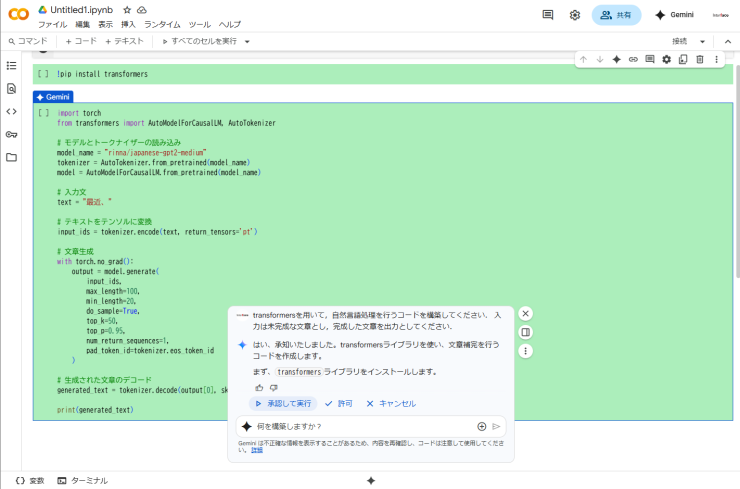Check the cloud save status icon
The width and height of the screenshot is (740, 489).
(x=142, y=10)
